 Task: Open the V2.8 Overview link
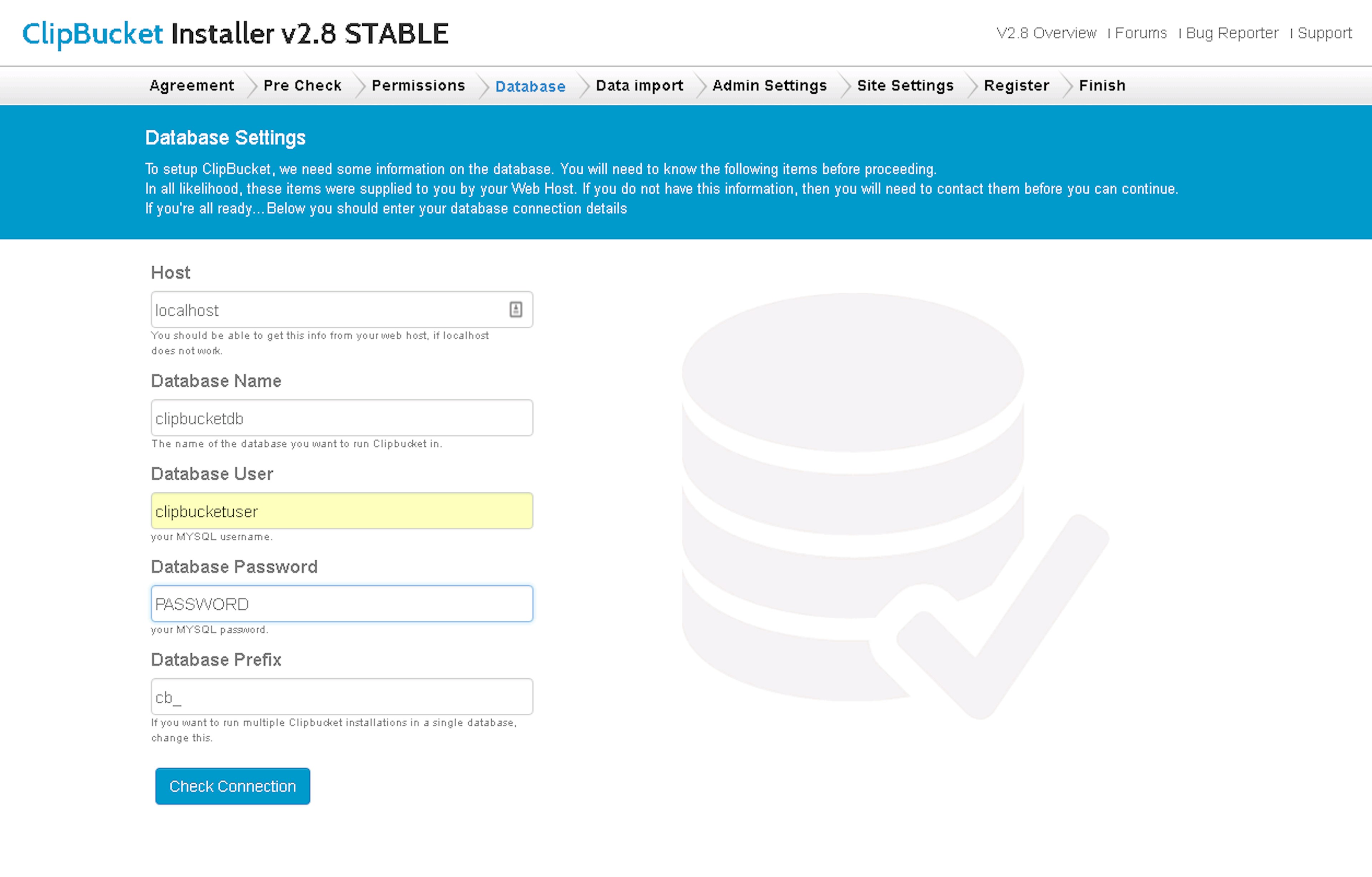point(1046,33)
